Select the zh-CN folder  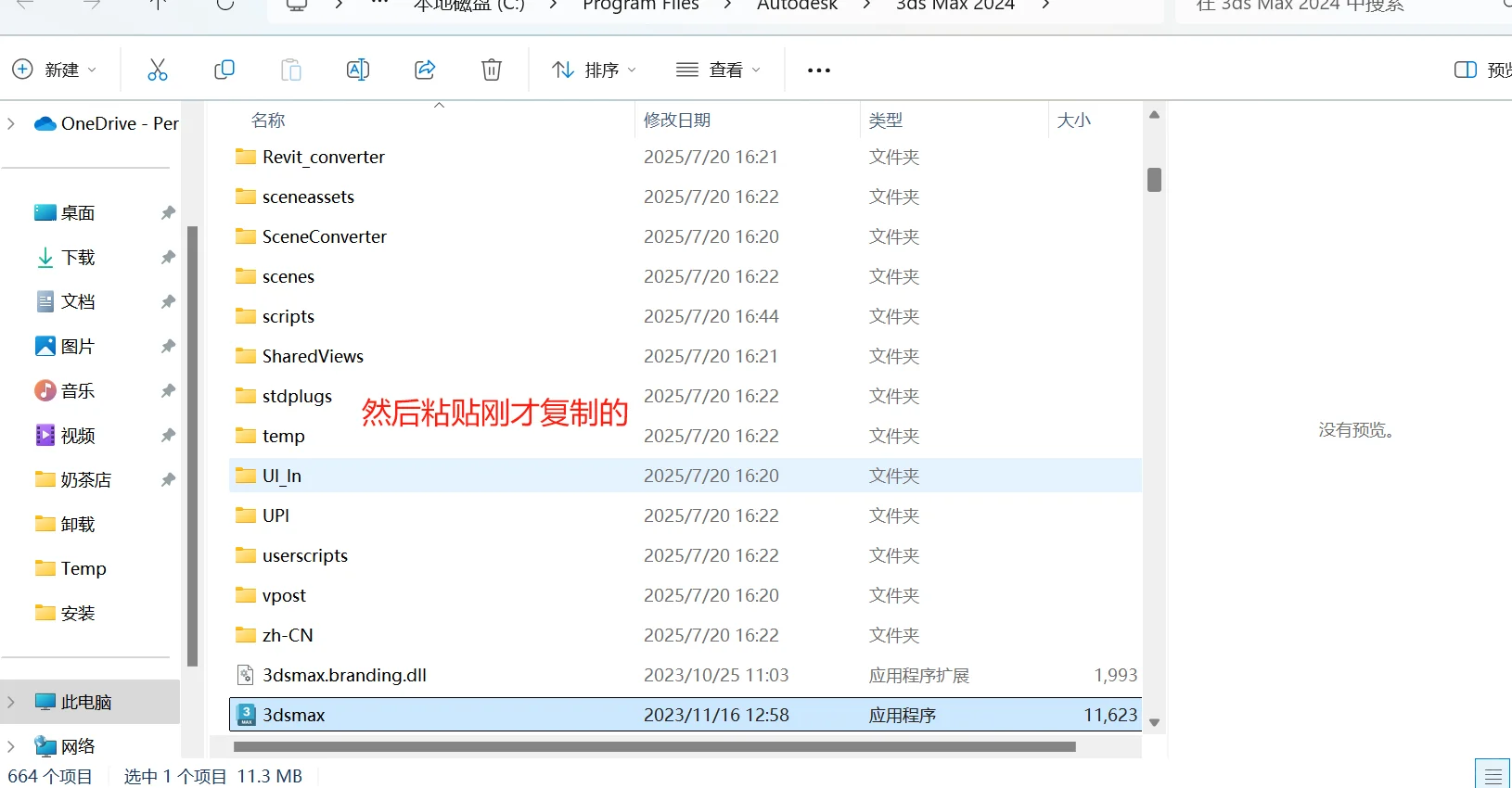[x=685, y=635]
